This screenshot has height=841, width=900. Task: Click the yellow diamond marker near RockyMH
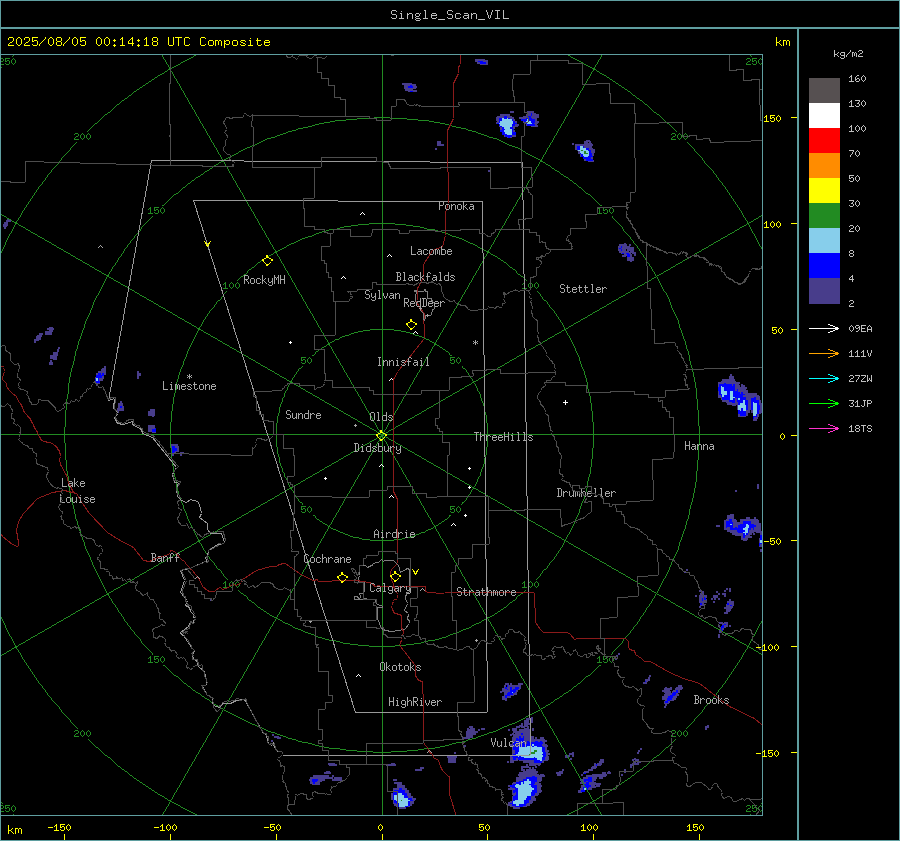pyautogui.click(x=267, y=261)
